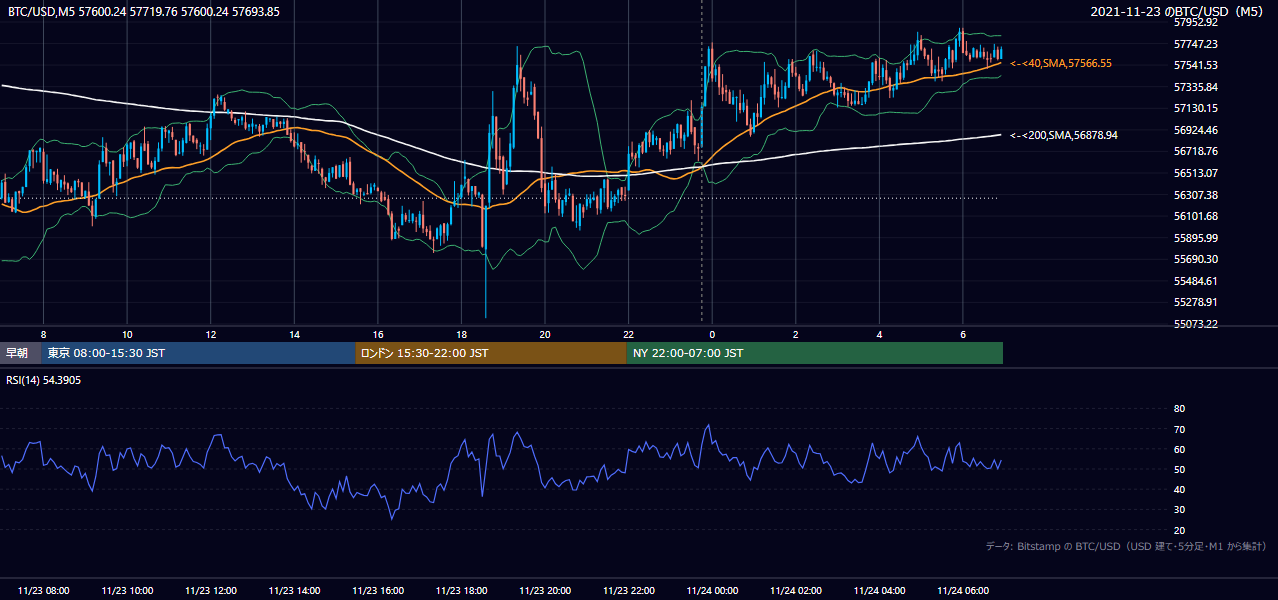
Task: Click RSI scale label 70
Action: coord(1179,429)
